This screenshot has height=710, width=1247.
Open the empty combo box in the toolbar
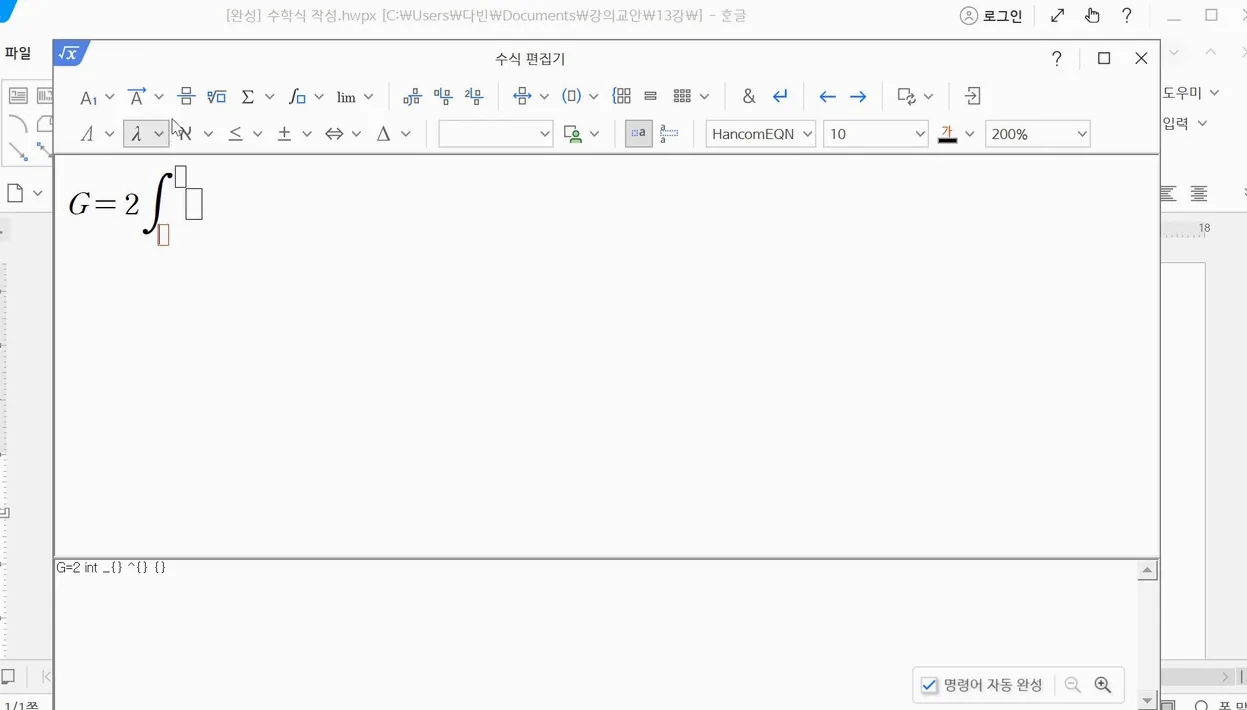[x=496, y=134]
